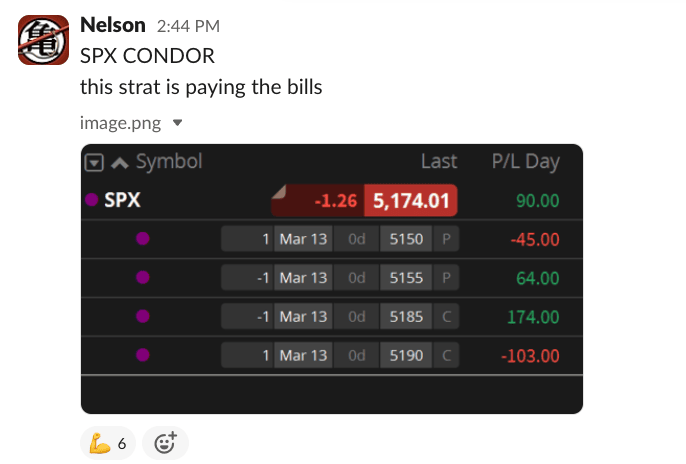This screenshot has width=686, height=464.
Task: Add a reaction with the emoji button
Action: click(165, 442)
